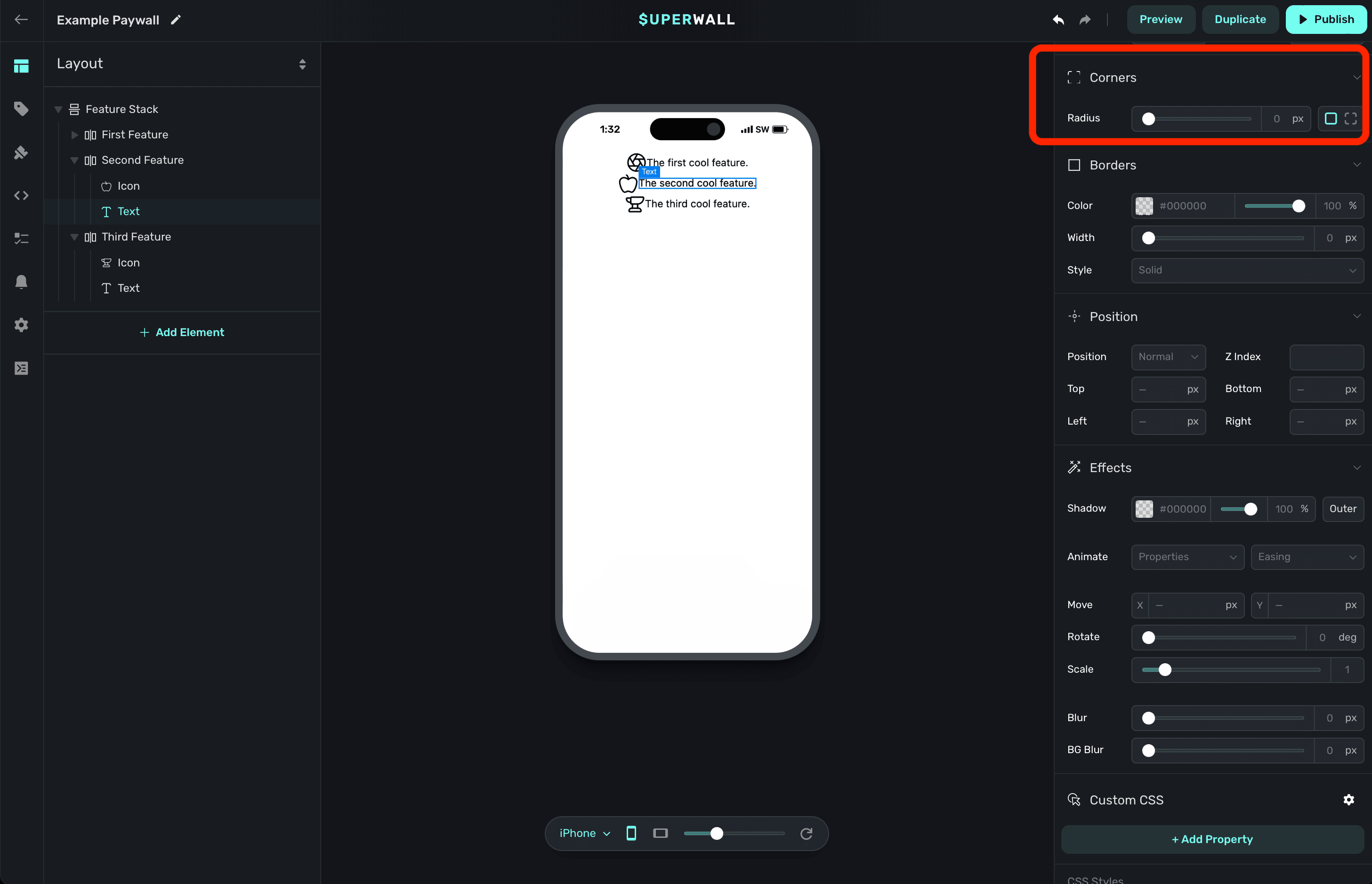
Task: Select the Icon under Second Feature
Action: pyautogui.click(x=128, y=186)
